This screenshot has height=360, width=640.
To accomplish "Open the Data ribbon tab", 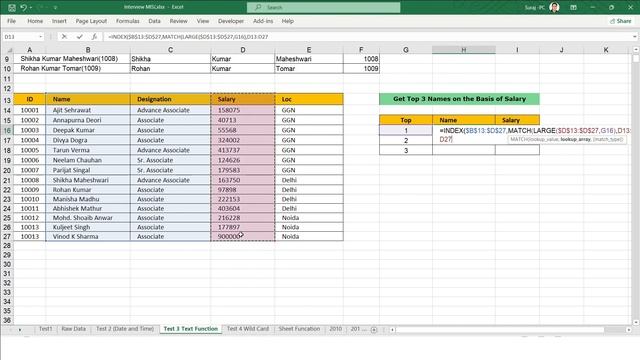I will pyautogui.click(x=154, y=21).
